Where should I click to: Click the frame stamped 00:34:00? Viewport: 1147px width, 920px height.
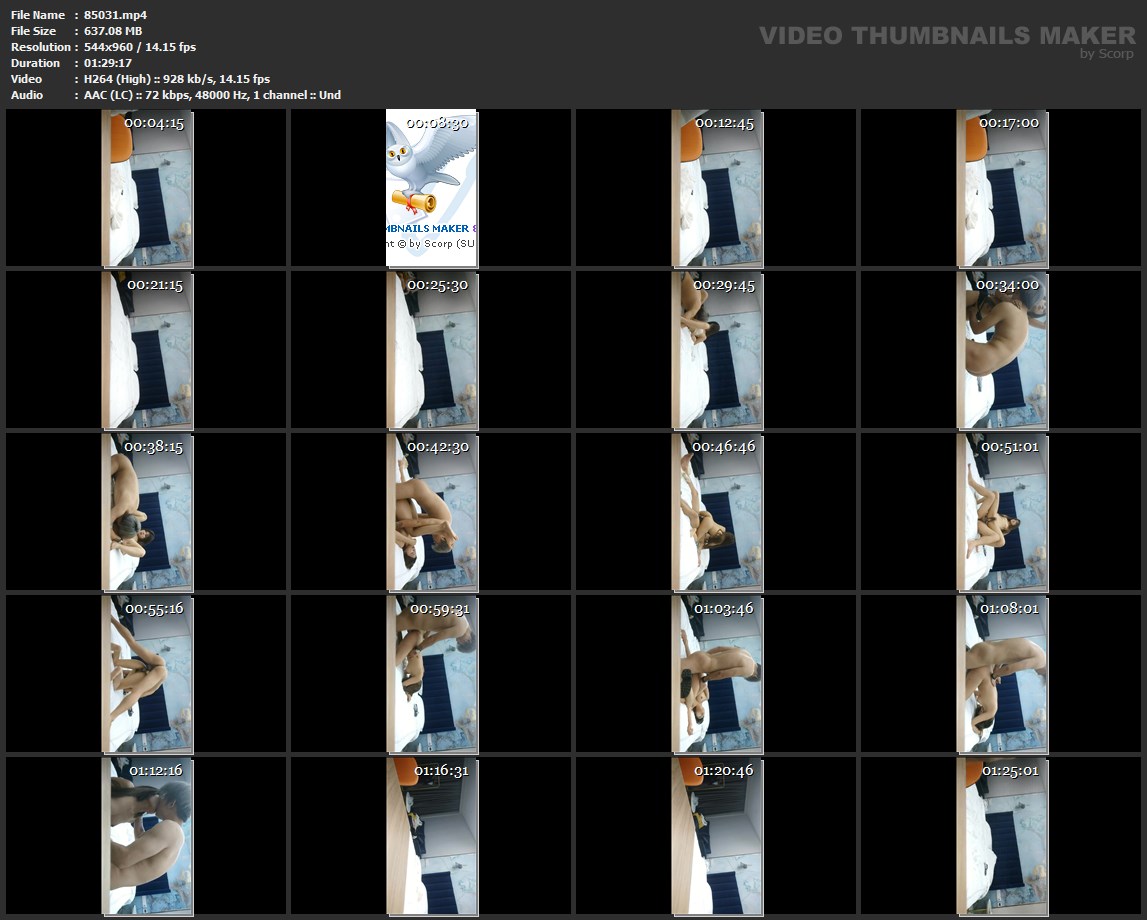1002,350
